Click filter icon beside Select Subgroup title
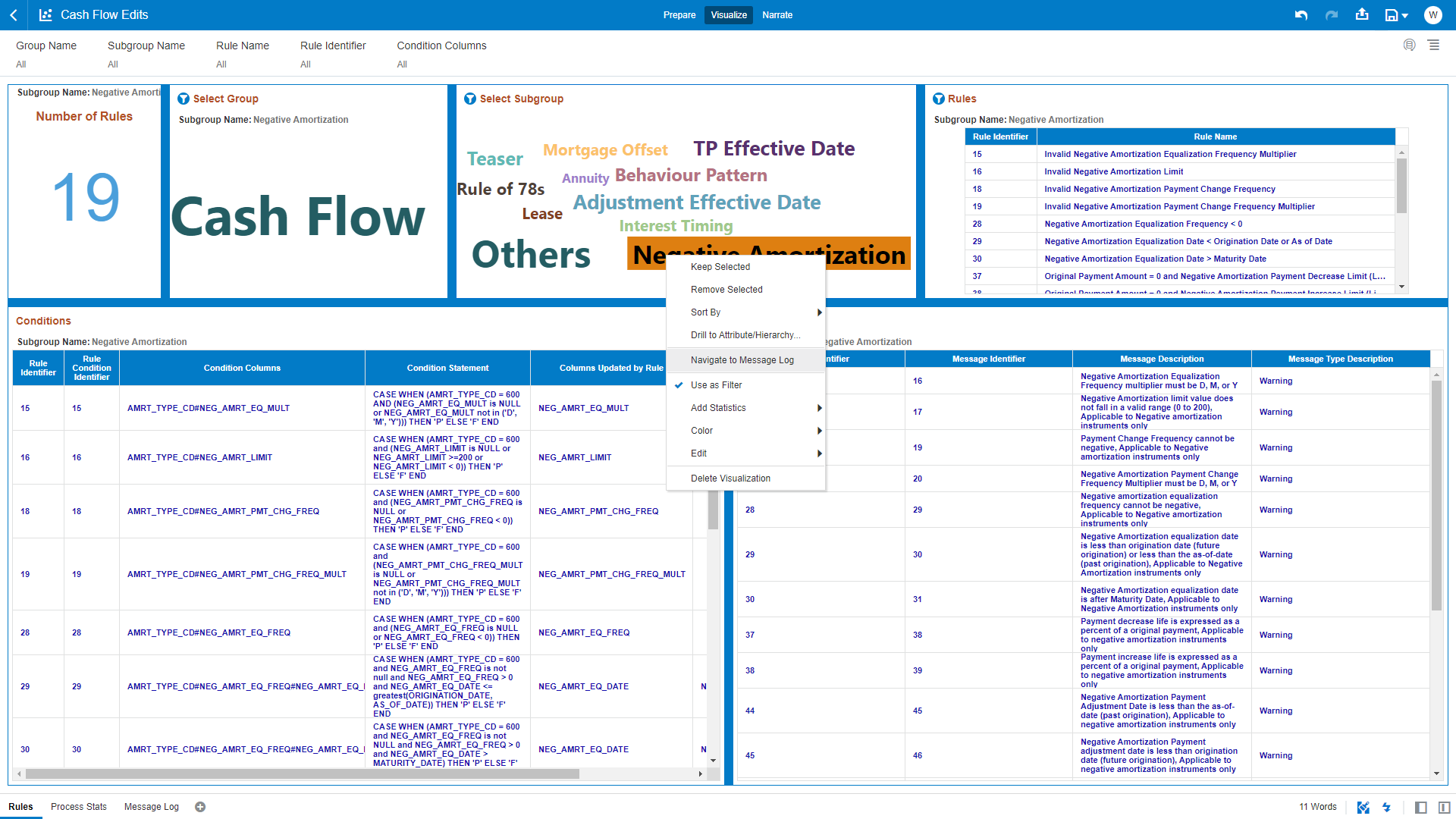The height and width of the screenshot is (819, 1456). 470,99
